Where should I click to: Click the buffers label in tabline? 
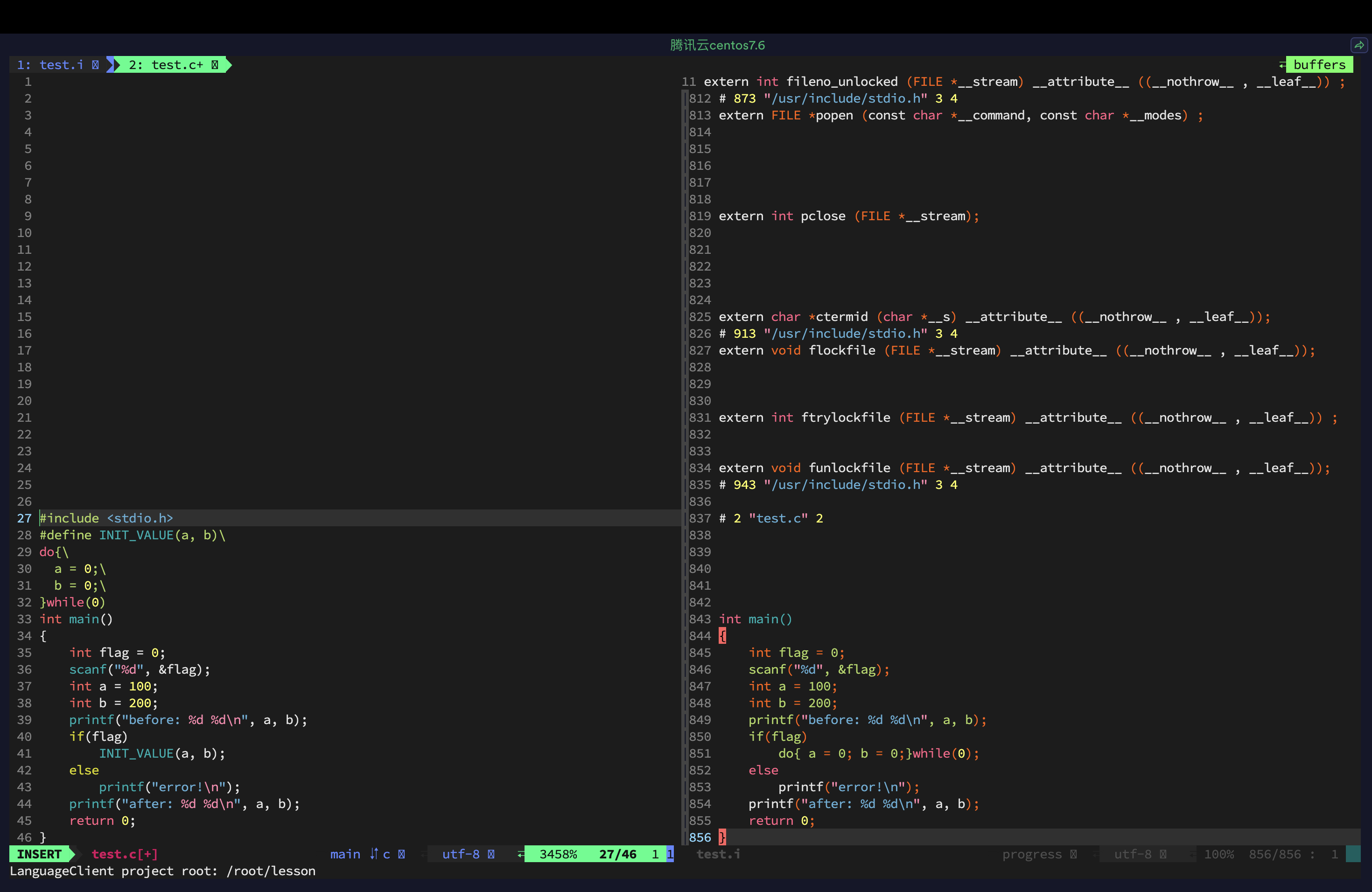tap(1319, 64)
